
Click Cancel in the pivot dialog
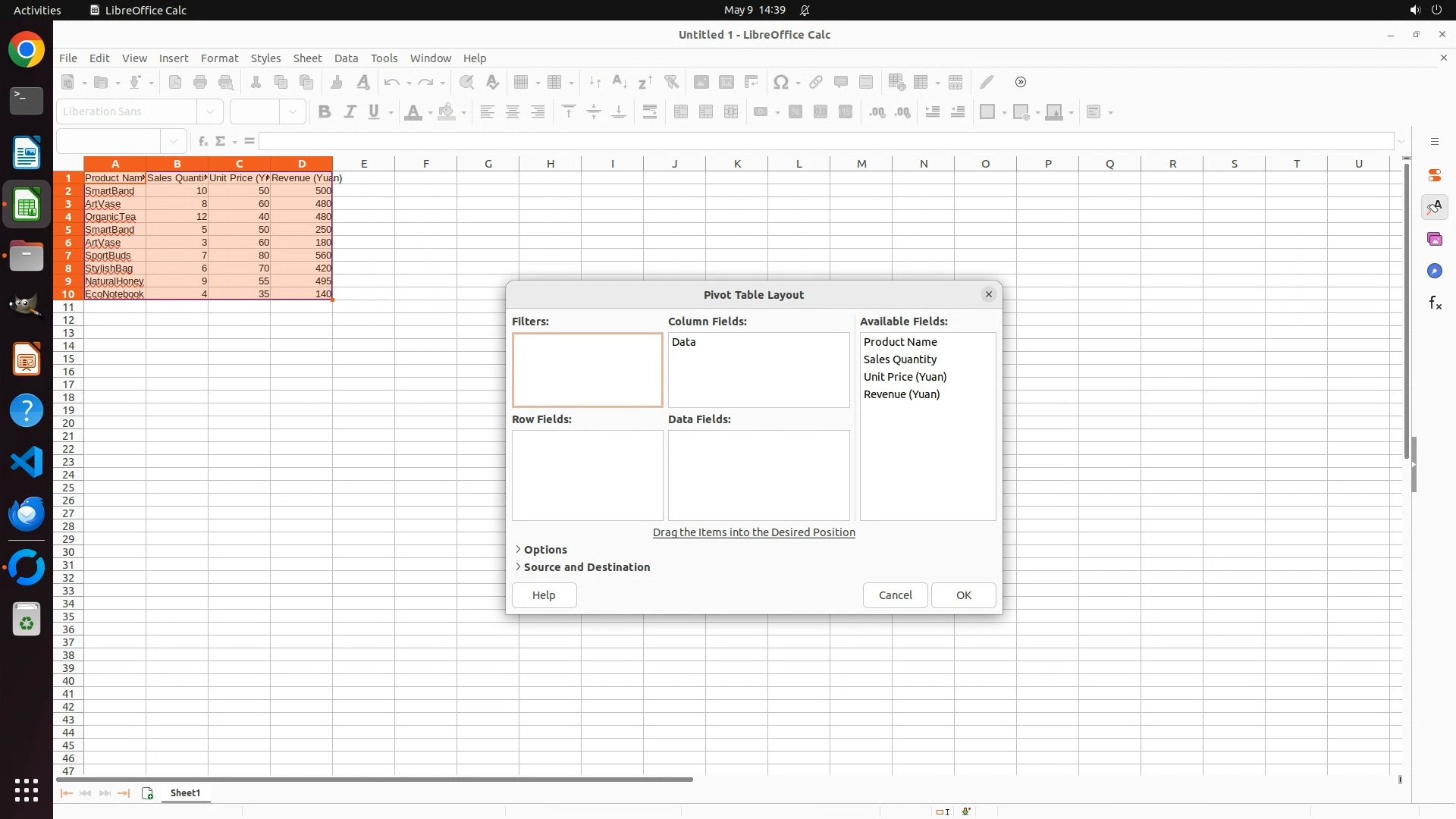895,595
